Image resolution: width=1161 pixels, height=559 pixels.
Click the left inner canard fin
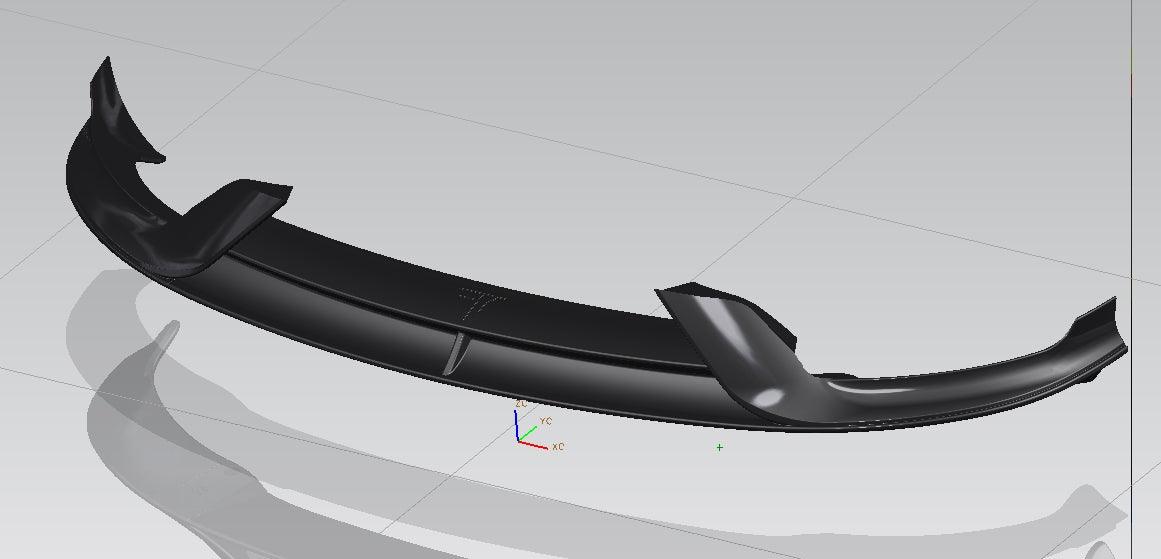point(235,215)
